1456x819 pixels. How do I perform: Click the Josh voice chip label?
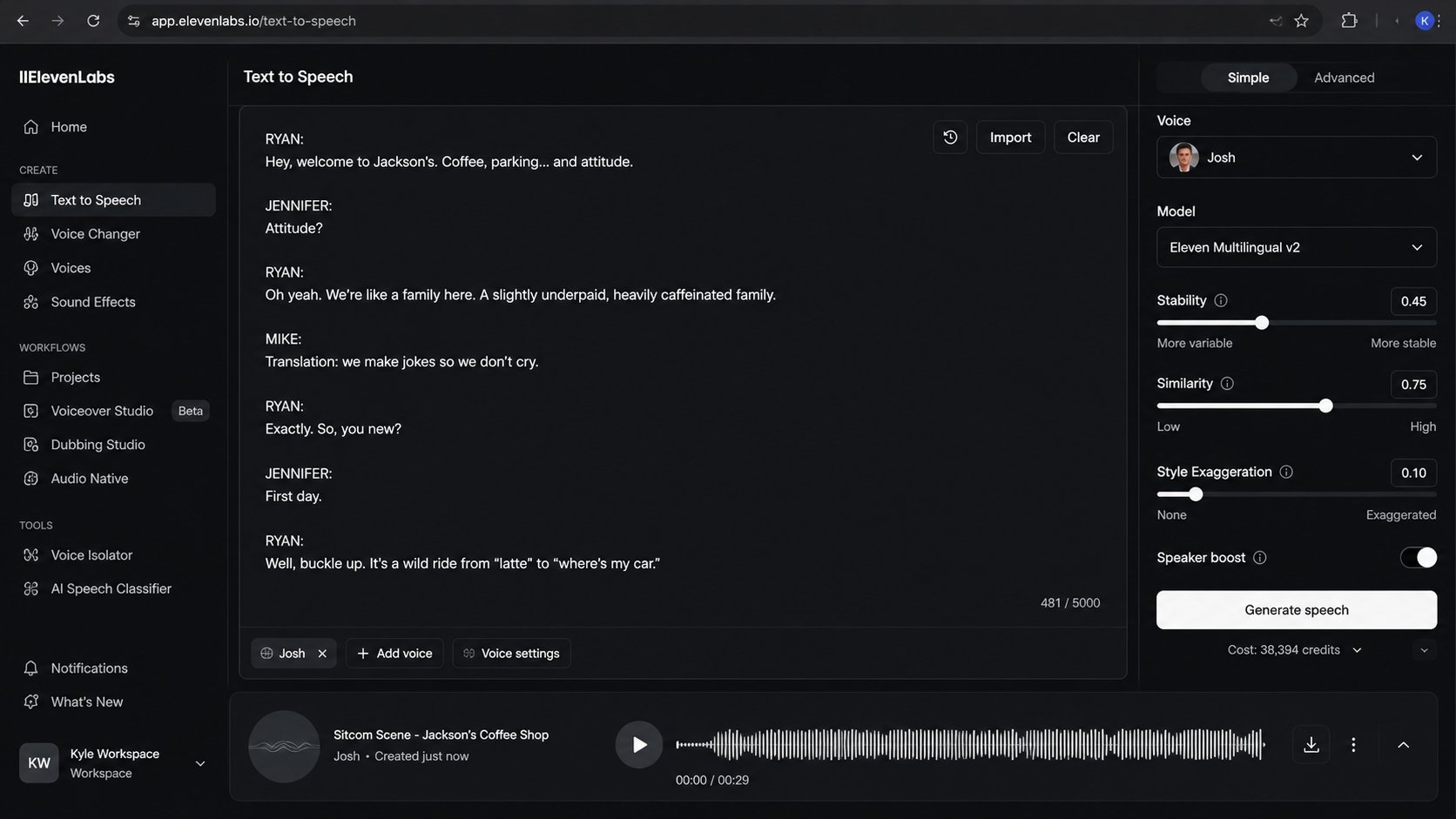click(292, 654)
